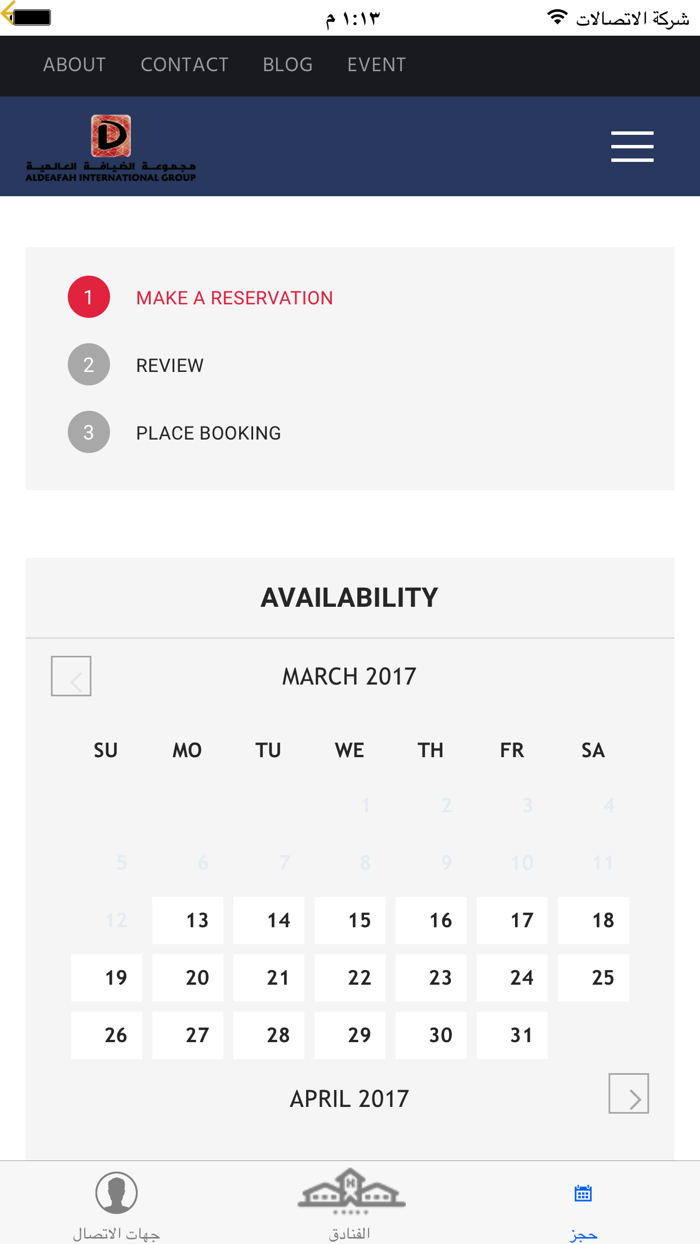Open the contacts tab icon
The width and height of the screenshot is (700, 1244).
[x=116, y=1193]
